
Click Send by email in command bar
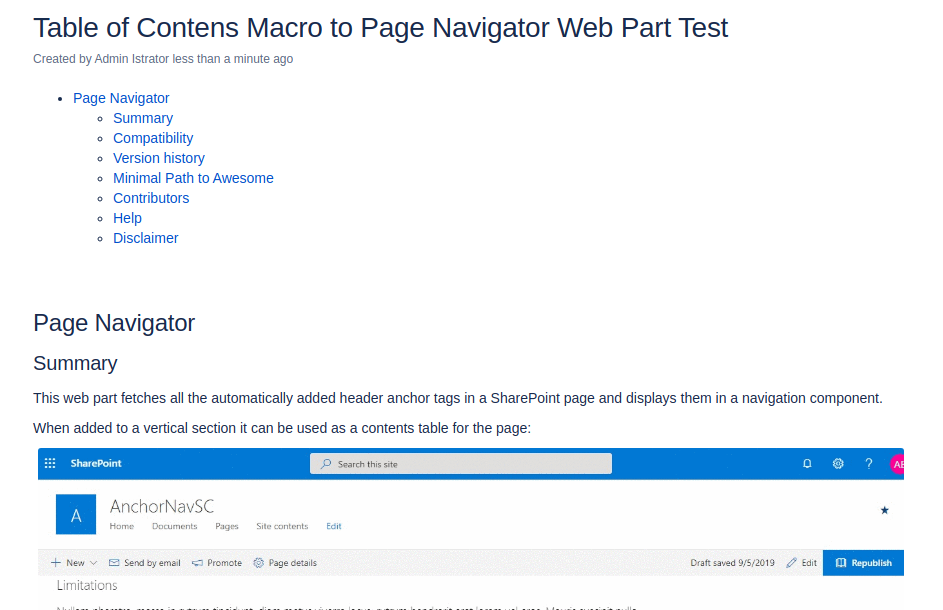pos(144,563)
